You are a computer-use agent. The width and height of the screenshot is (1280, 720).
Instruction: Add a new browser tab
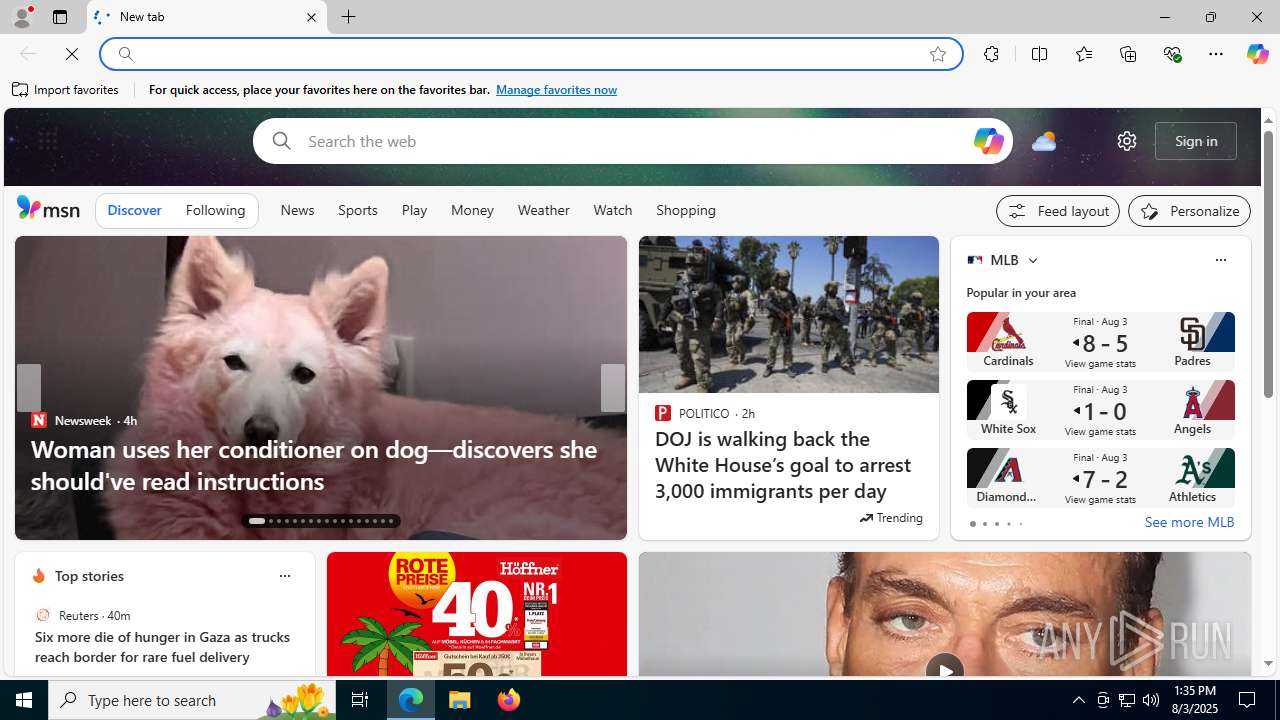349,17
